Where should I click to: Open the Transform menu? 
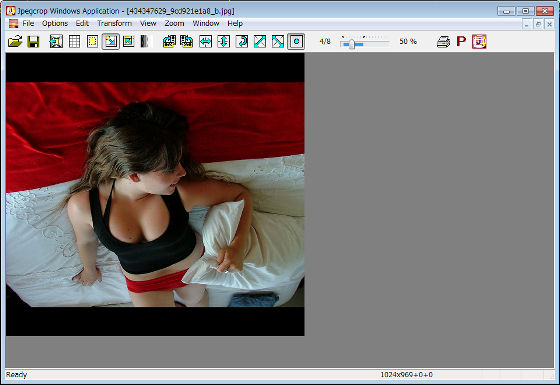pyautogui.click(x=114, y=24)
